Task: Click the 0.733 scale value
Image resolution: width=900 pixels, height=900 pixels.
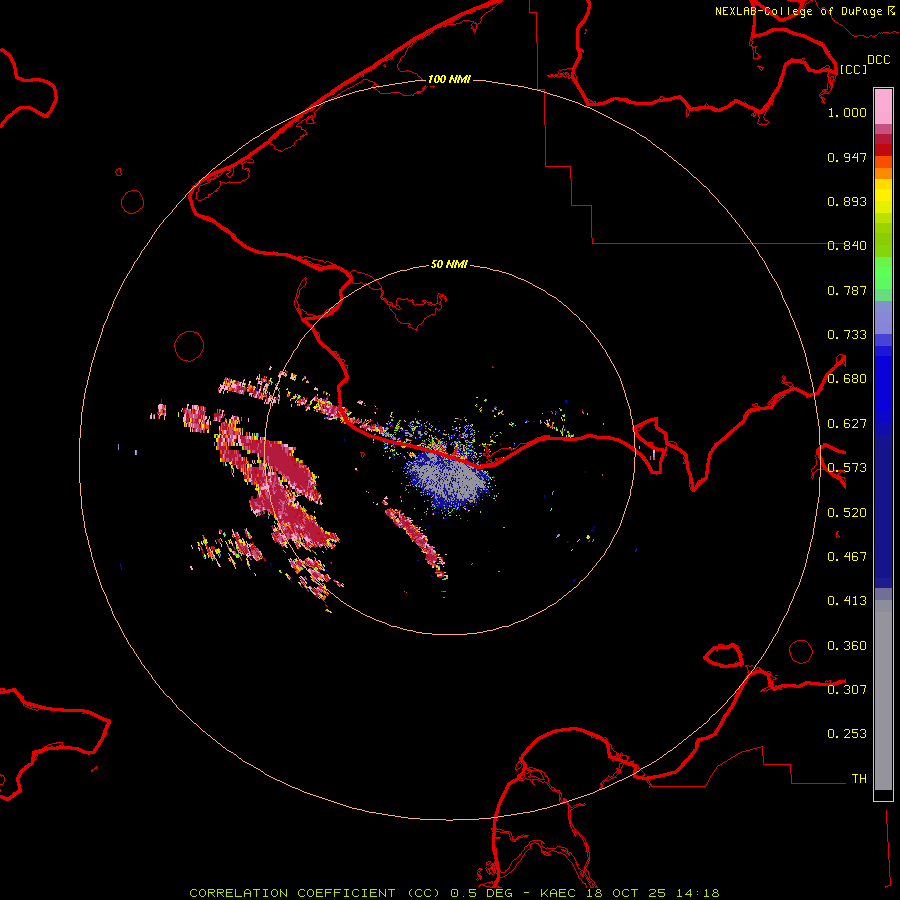Action: click(x=847, y=335)
